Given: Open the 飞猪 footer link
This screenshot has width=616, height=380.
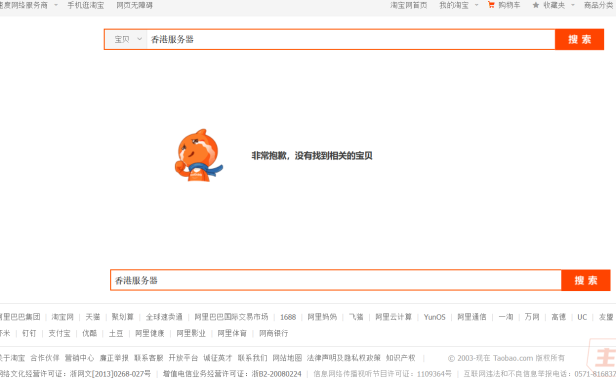Looking at the screenshot, I should tap(356, 317).
